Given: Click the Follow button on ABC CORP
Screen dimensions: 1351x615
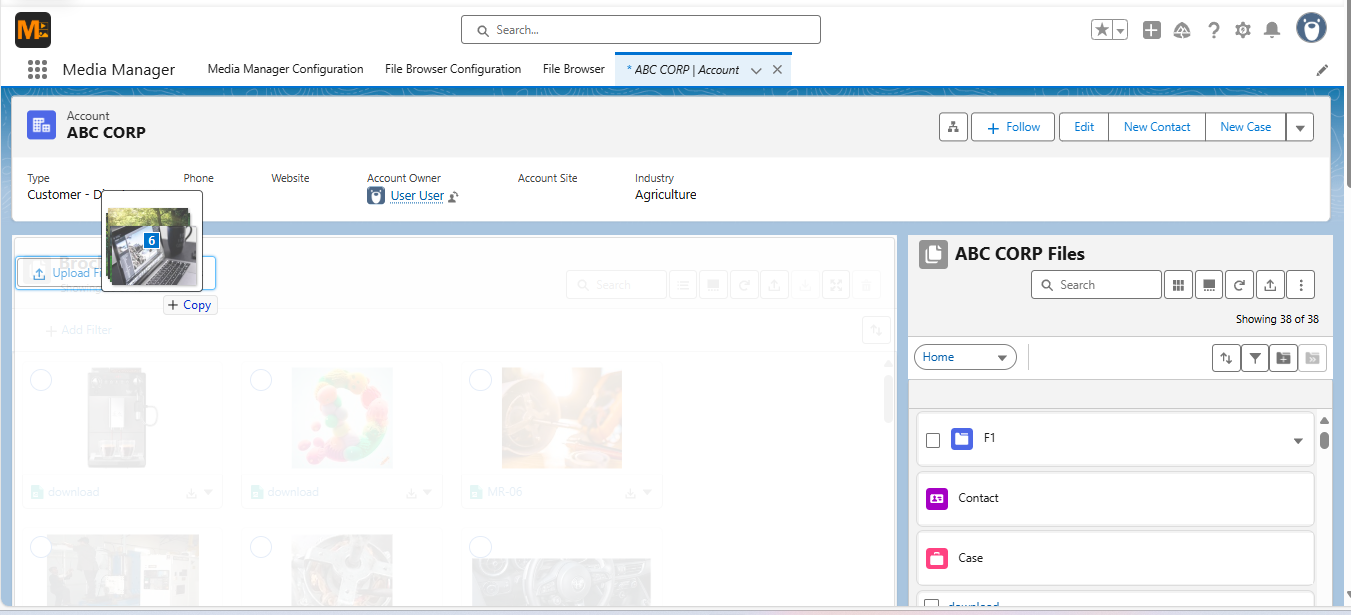Looking at the screenshot, I should 1012,127.
